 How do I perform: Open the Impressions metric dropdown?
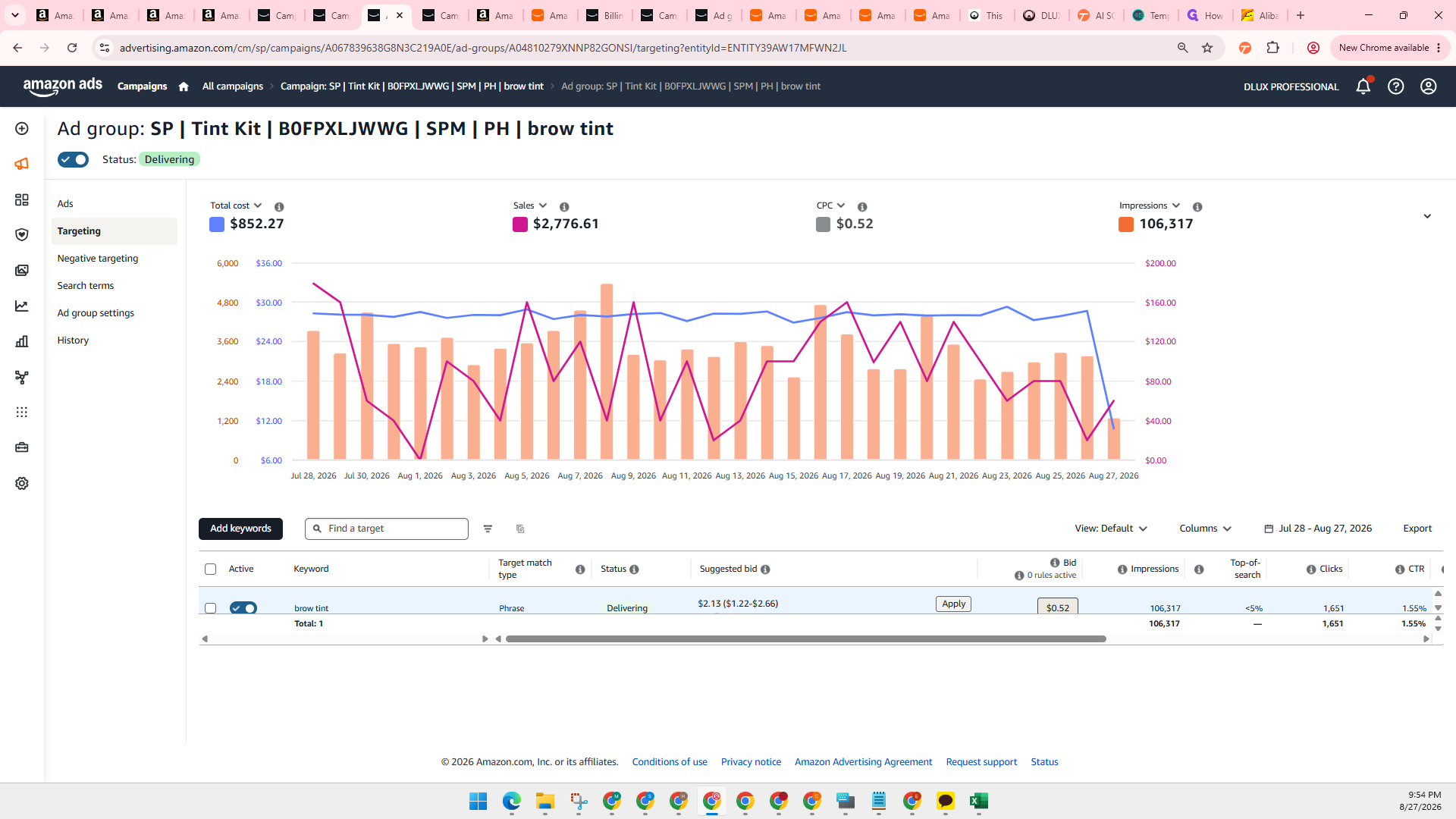(1150, 206)
